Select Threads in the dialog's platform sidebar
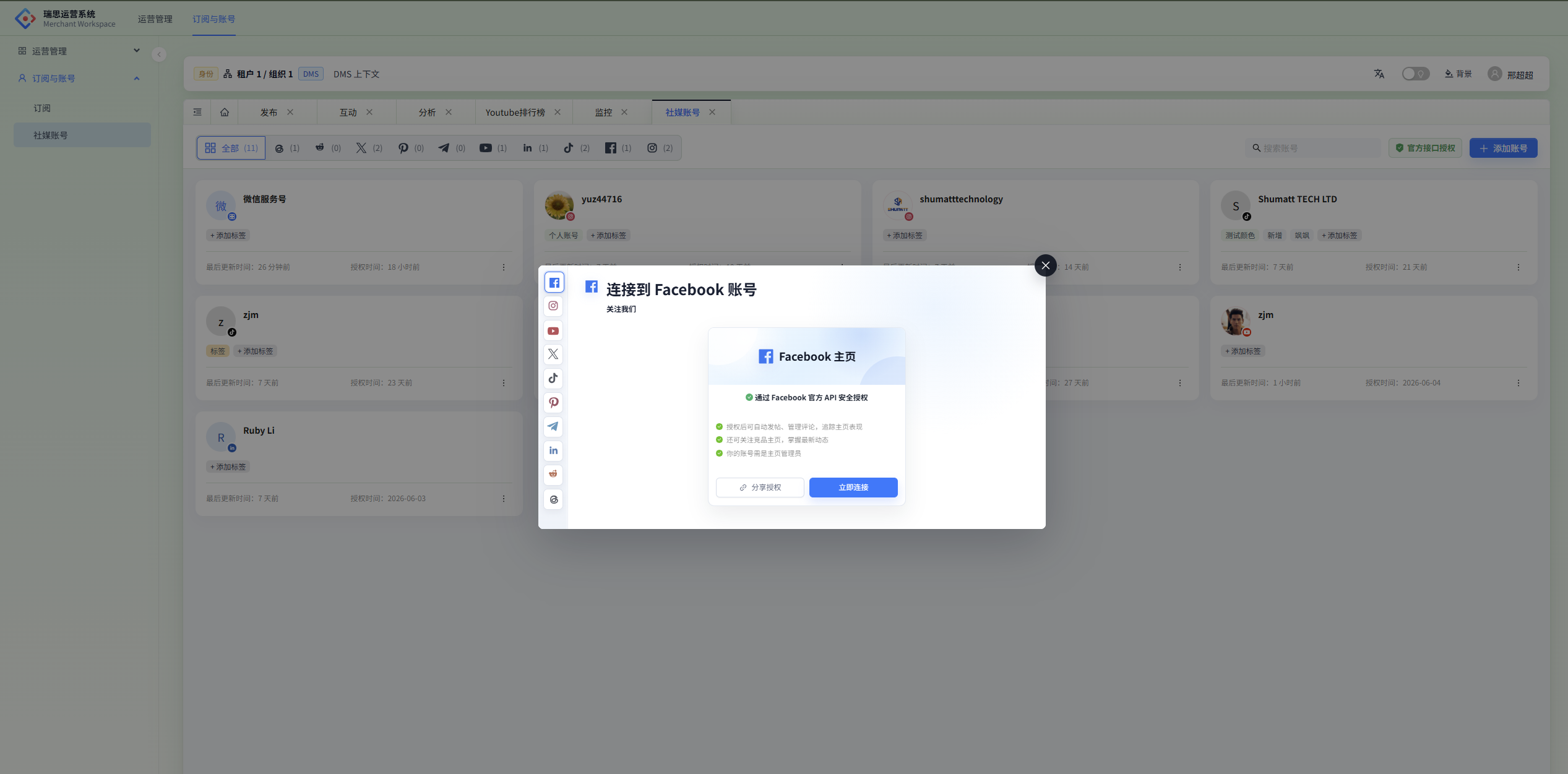 click(553, 499)
